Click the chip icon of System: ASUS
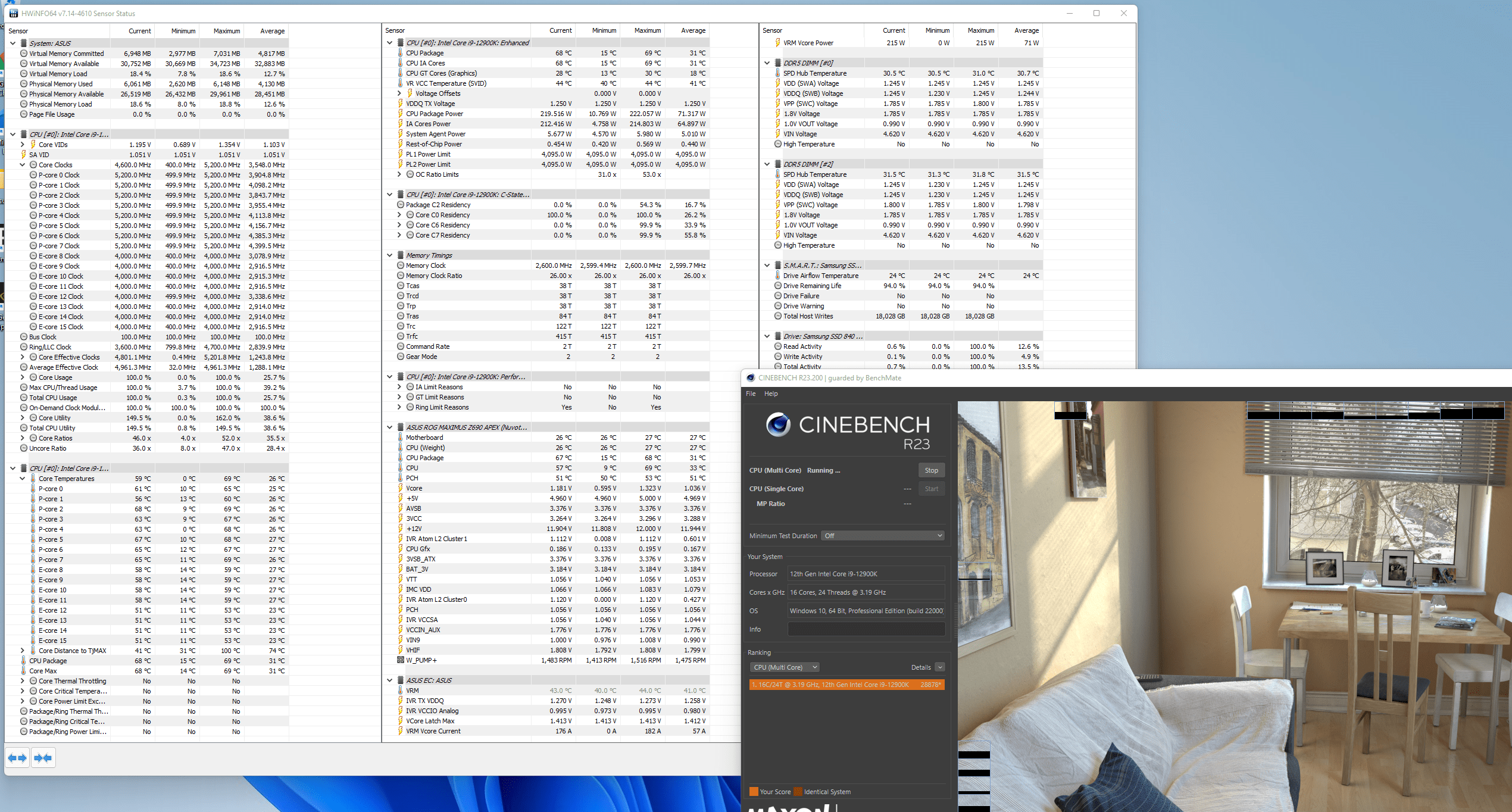 24,43
